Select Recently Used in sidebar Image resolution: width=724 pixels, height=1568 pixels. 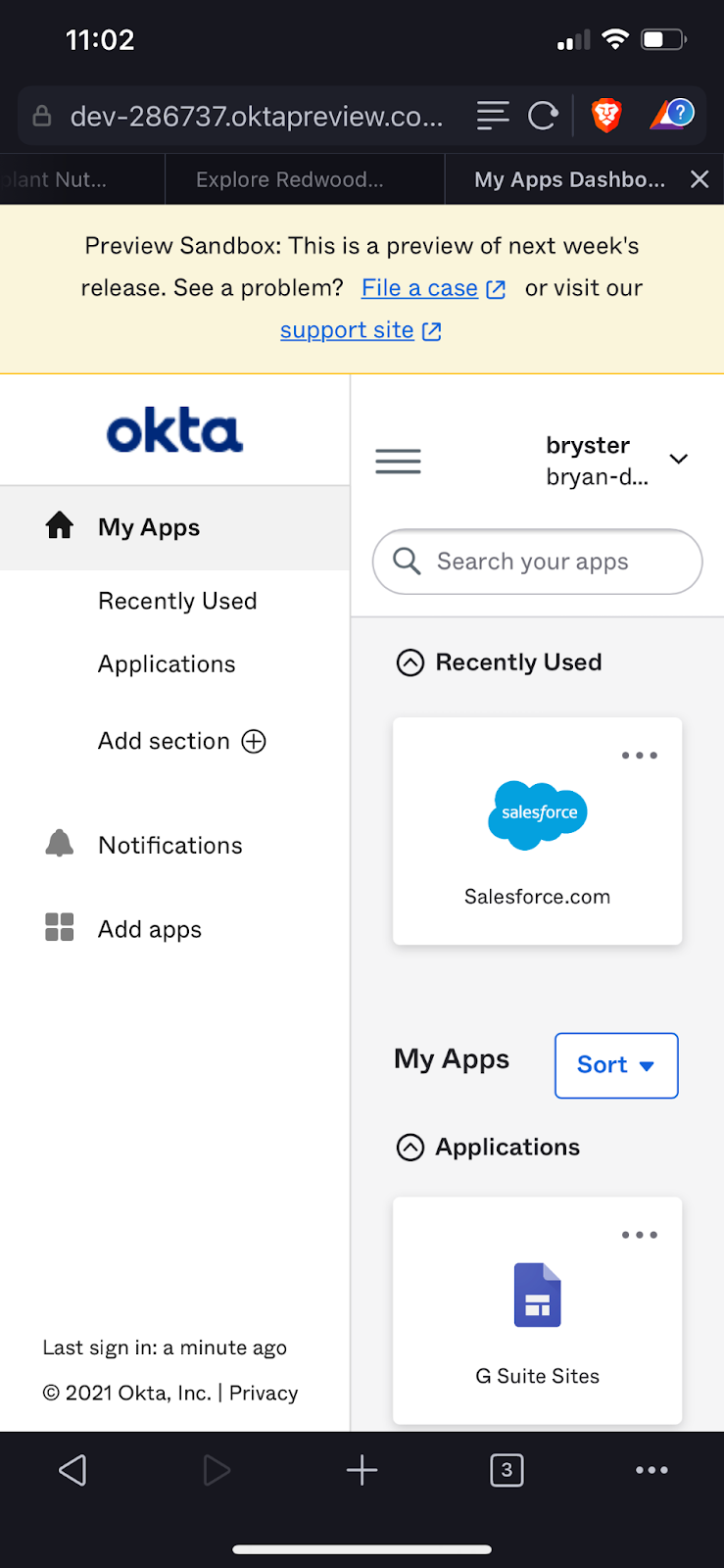tap(177, 601)
